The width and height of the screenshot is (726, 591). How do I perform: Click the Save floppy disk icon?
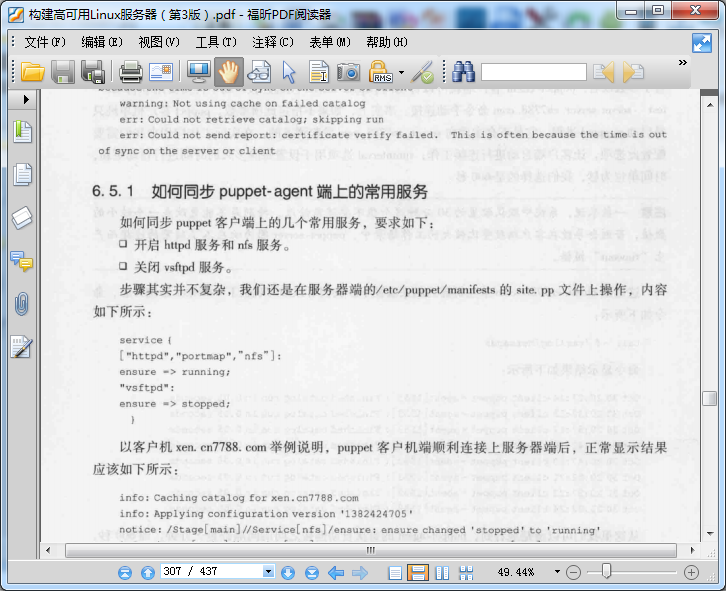tap(63, 72)
